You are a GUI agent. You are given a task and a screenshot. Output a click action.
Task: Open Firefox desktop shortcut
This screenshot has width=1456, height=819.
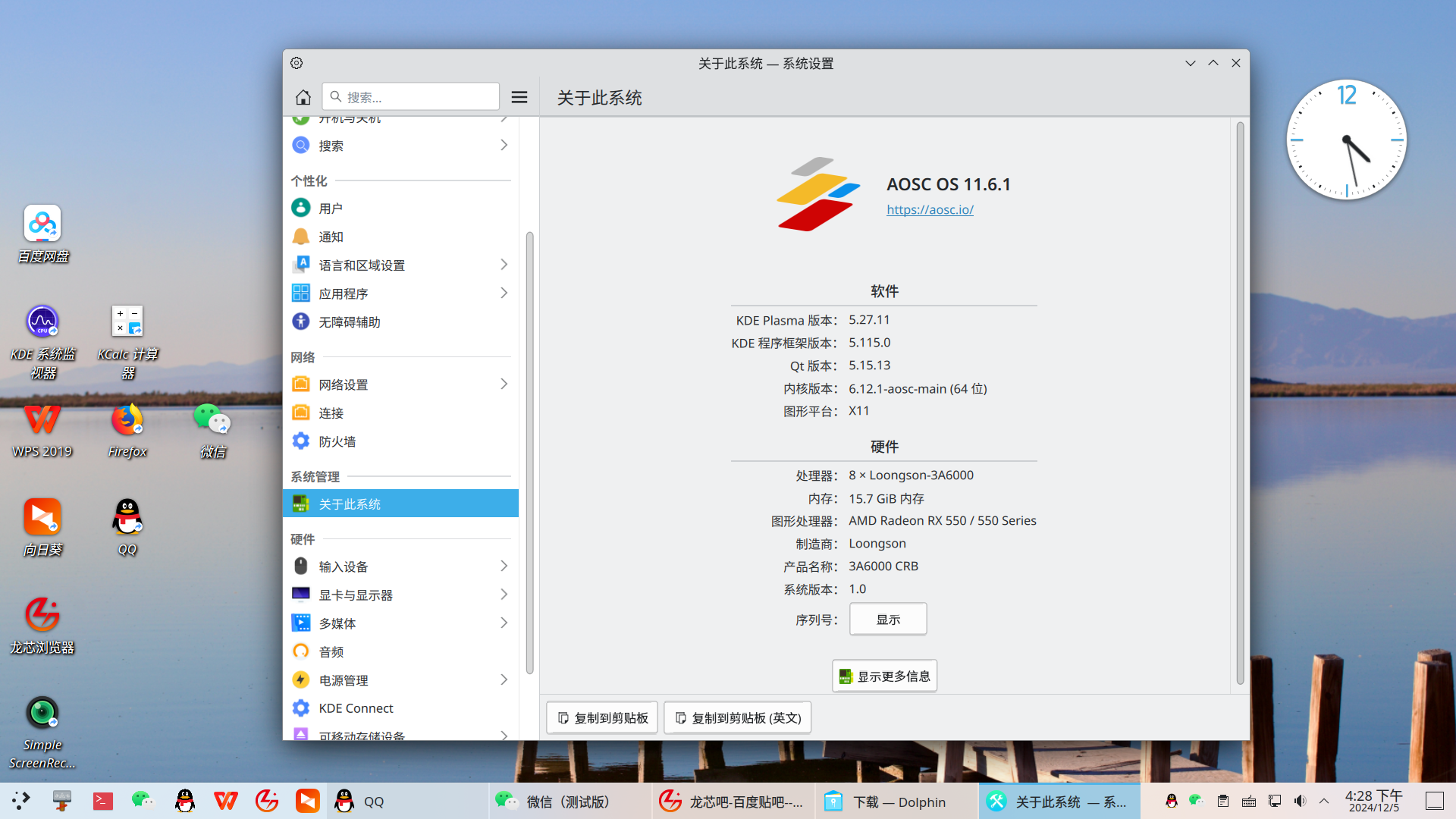(x=127, y=430)
